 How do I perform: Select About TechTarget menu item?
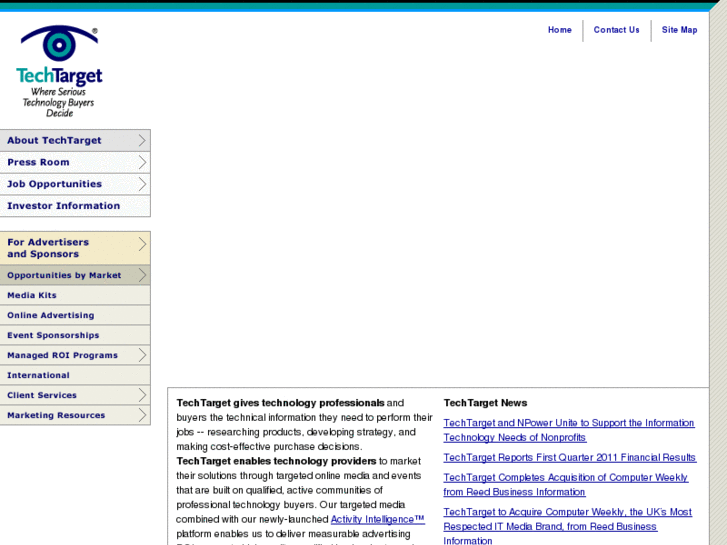(75, 141)
